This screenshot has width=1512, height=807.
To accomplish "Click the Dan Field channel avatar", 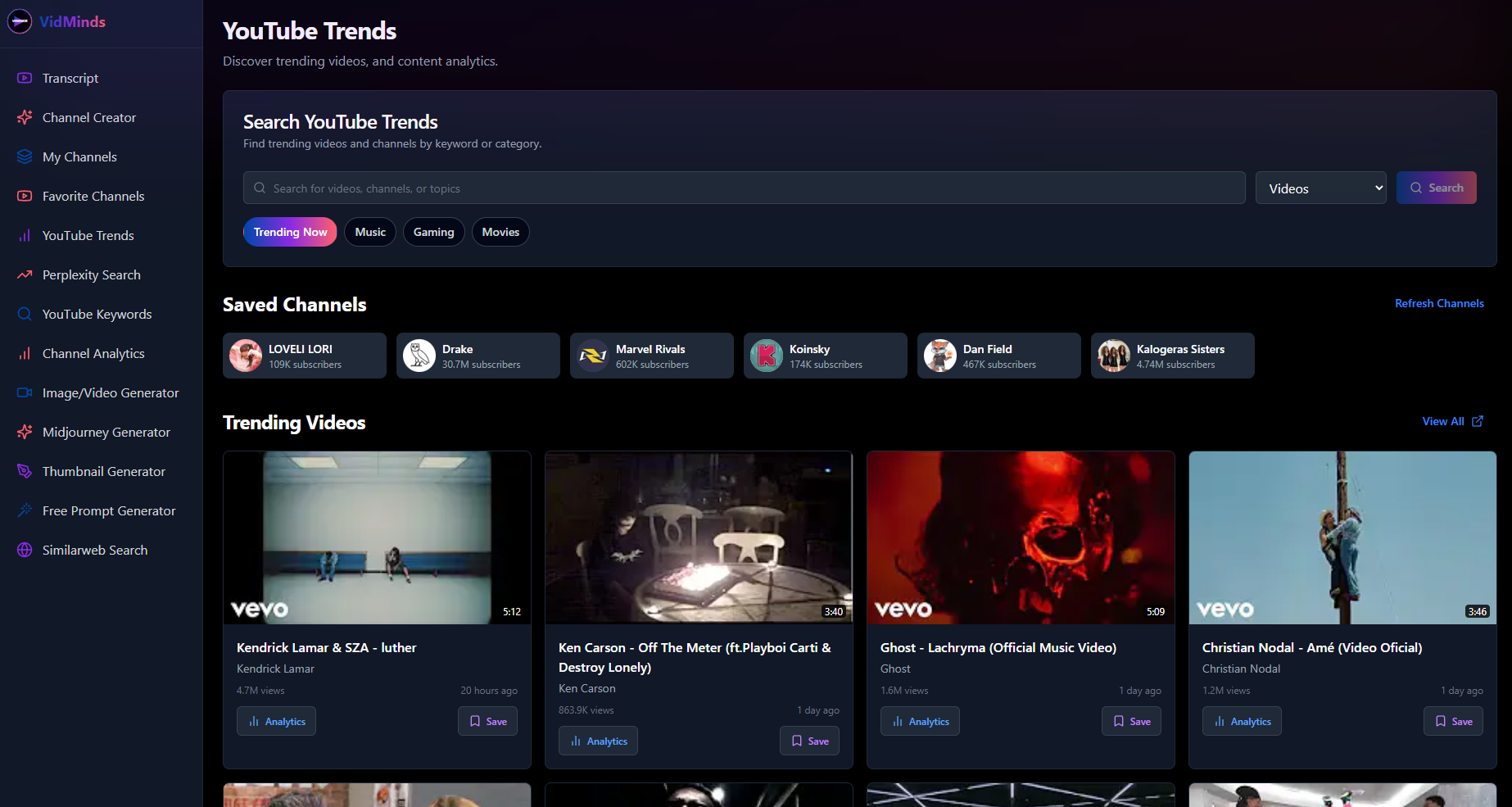I will [x=940, y=356].
